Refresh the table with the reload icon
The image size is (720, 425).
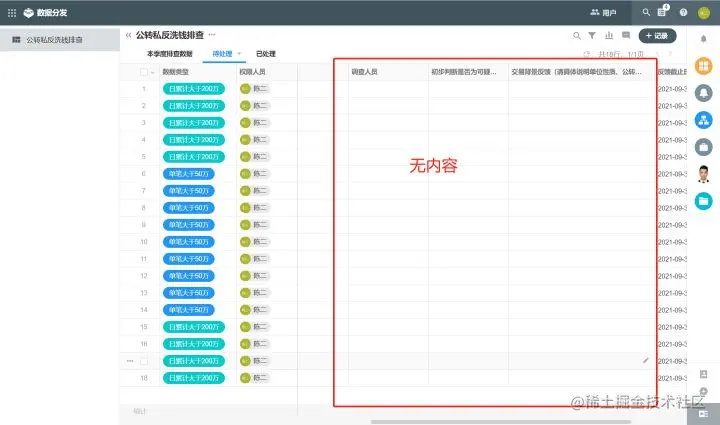point(586,54)
